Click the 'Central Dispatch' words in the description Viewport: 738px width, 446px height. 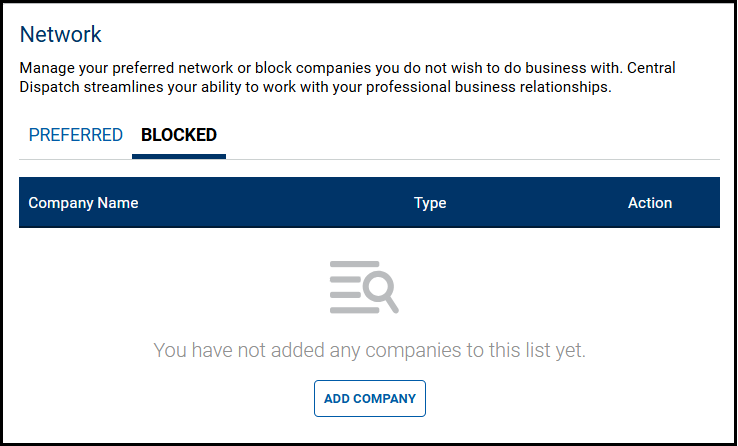[x=650, y=68]
